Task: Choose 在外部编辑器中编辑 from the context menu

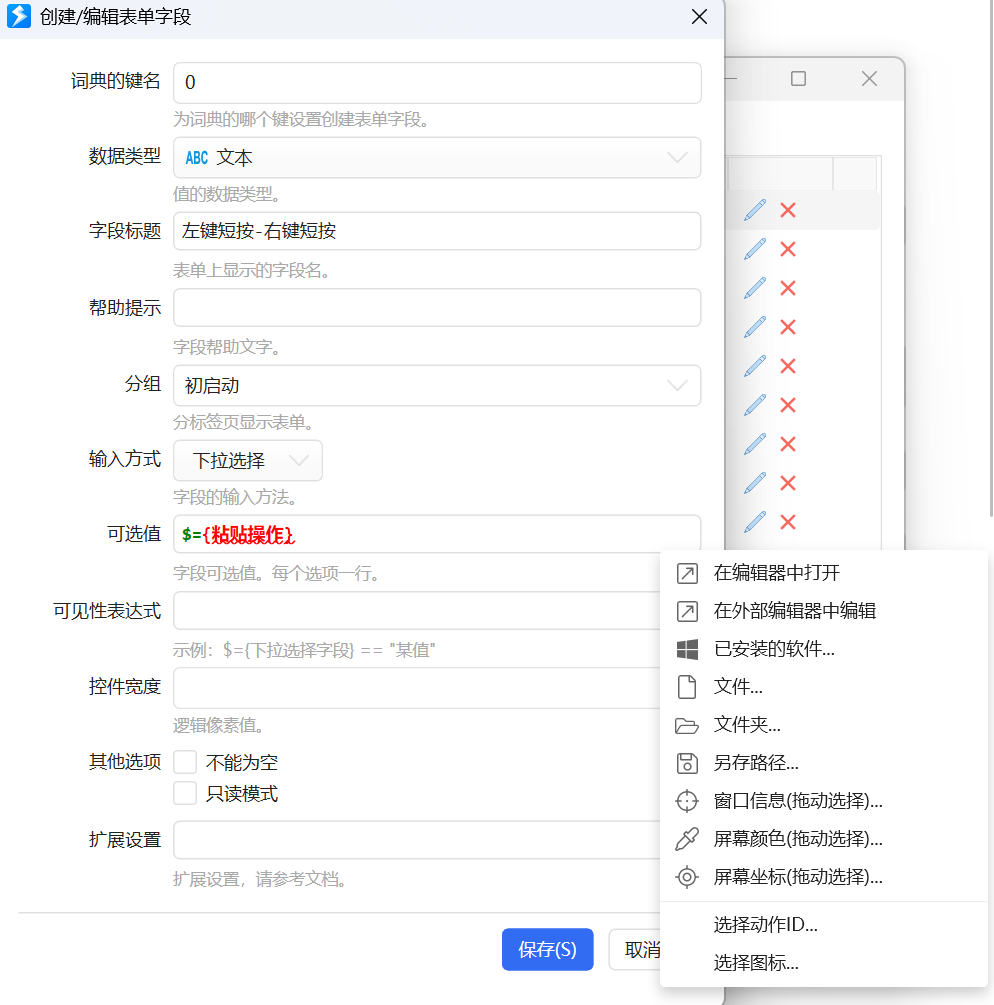Action: (824, 611)
